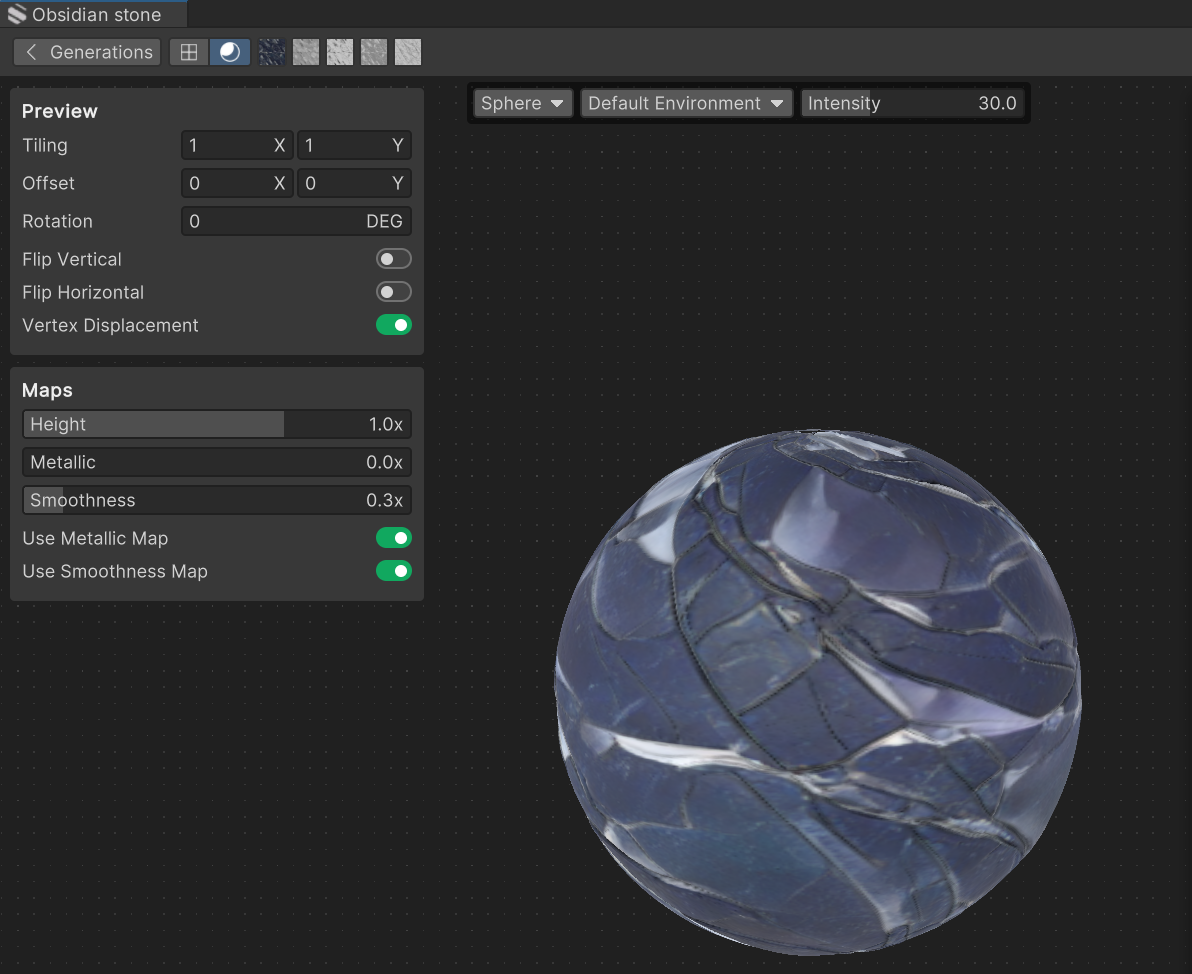Open the third gray map thumbnail
The image size is (1192, 974).
[x=340, y=52]
